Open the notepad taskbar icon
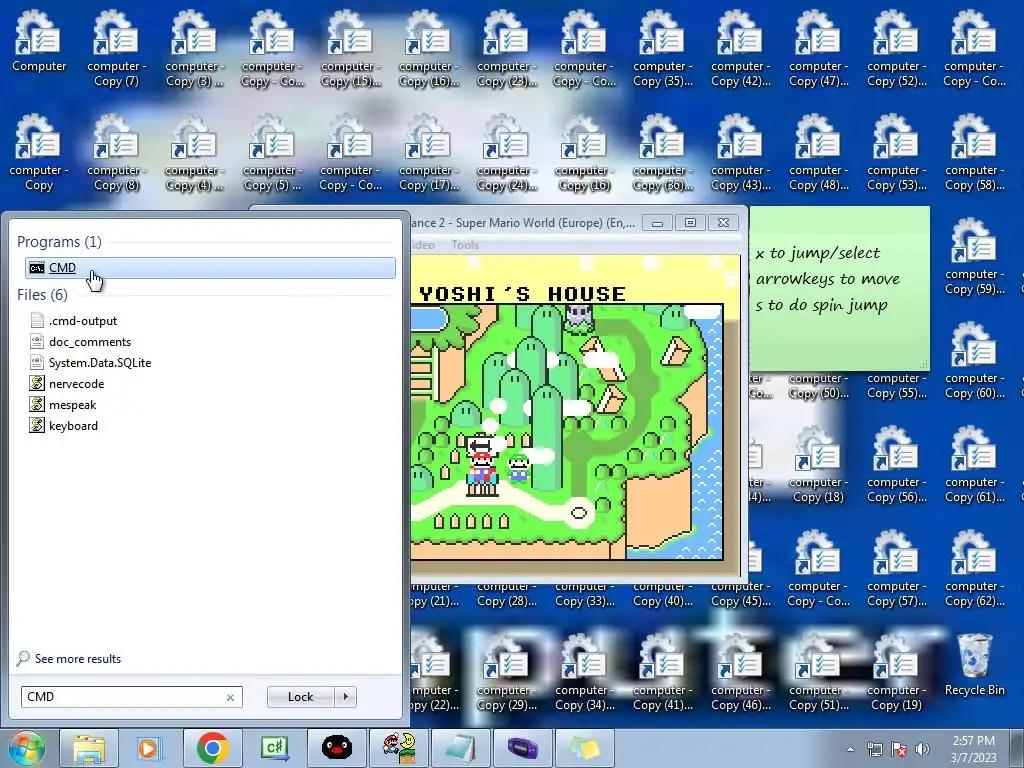1024x768 pixels. point(460,748)
